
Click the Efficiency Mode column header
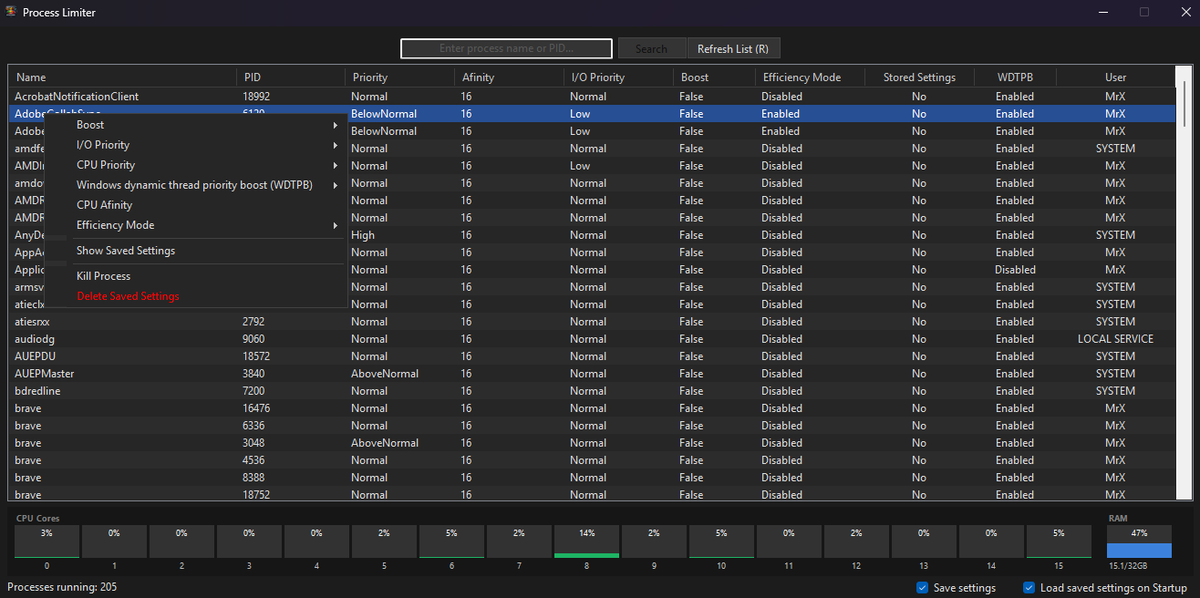808,77
